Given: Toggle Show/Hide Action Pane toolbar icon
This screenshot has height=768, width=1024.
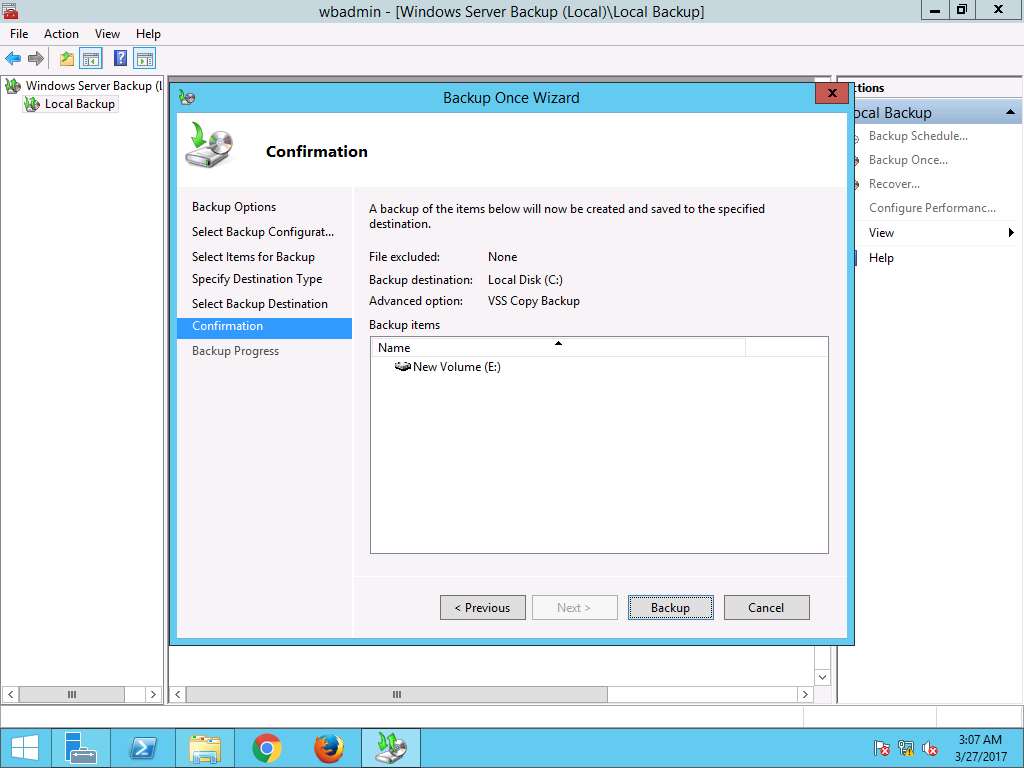Looking at the screenshot, I should pyautogui.click(x=144, y=59).
